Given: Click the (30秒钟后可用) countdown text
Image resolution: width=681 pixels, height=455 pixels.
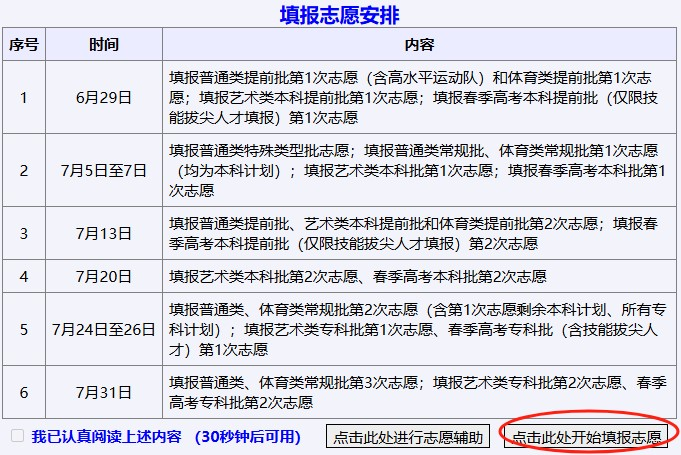Looking at the screenshot, I should pos(248,436).
